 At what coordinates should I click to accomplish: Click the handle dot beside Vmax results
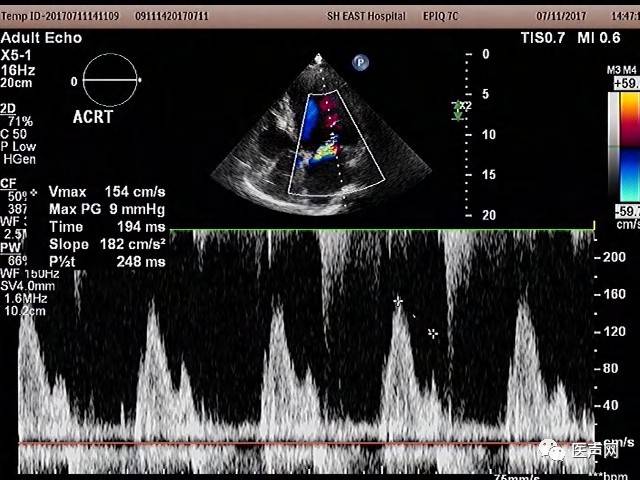pyautogui.click(x=35, y=191)
